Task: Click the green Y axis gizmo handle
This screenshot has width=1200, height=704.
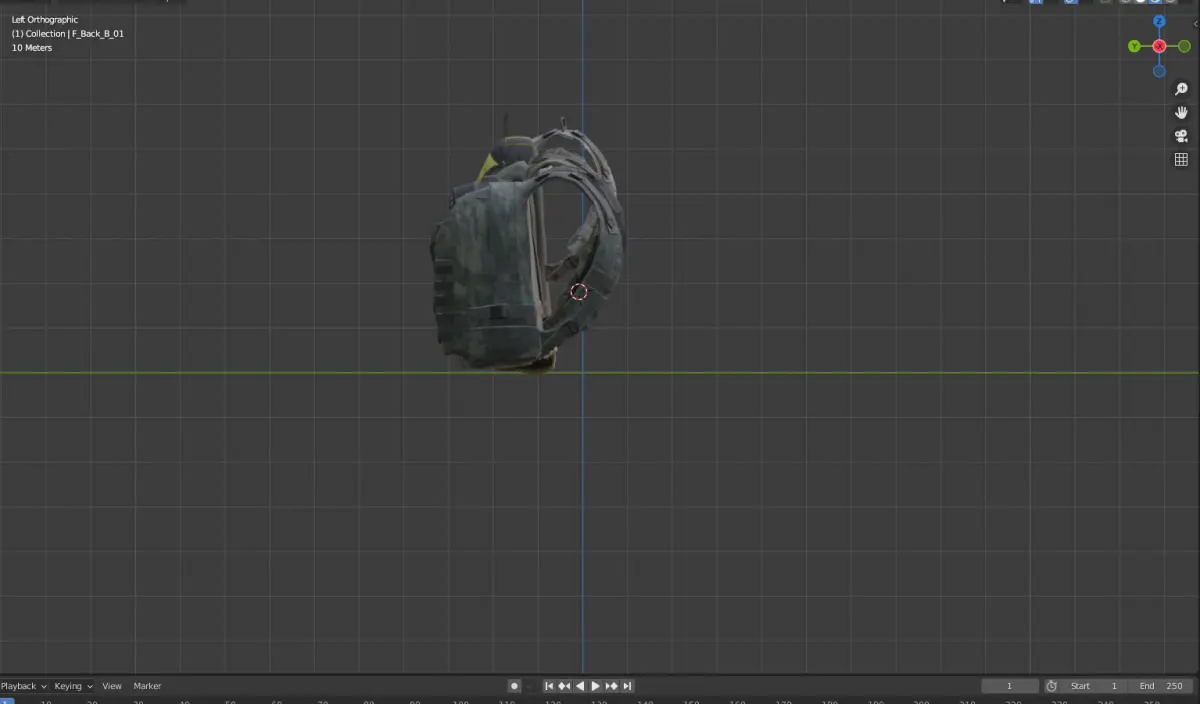Action: pos(1134,46)
